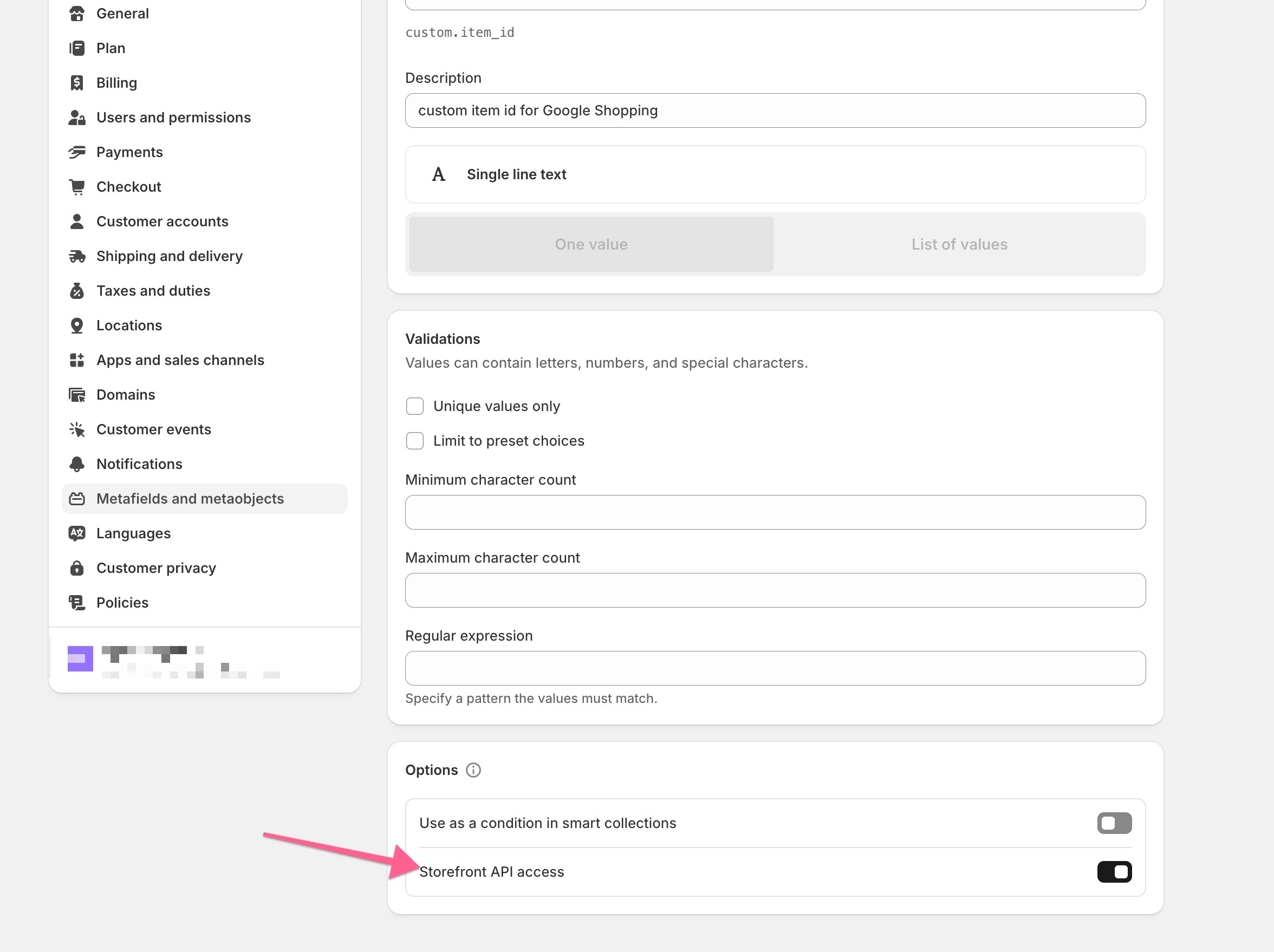Check the Unique values only checkbox
Screen dimensions: 1274x952
pyautogui.click(x=415, y=406)
